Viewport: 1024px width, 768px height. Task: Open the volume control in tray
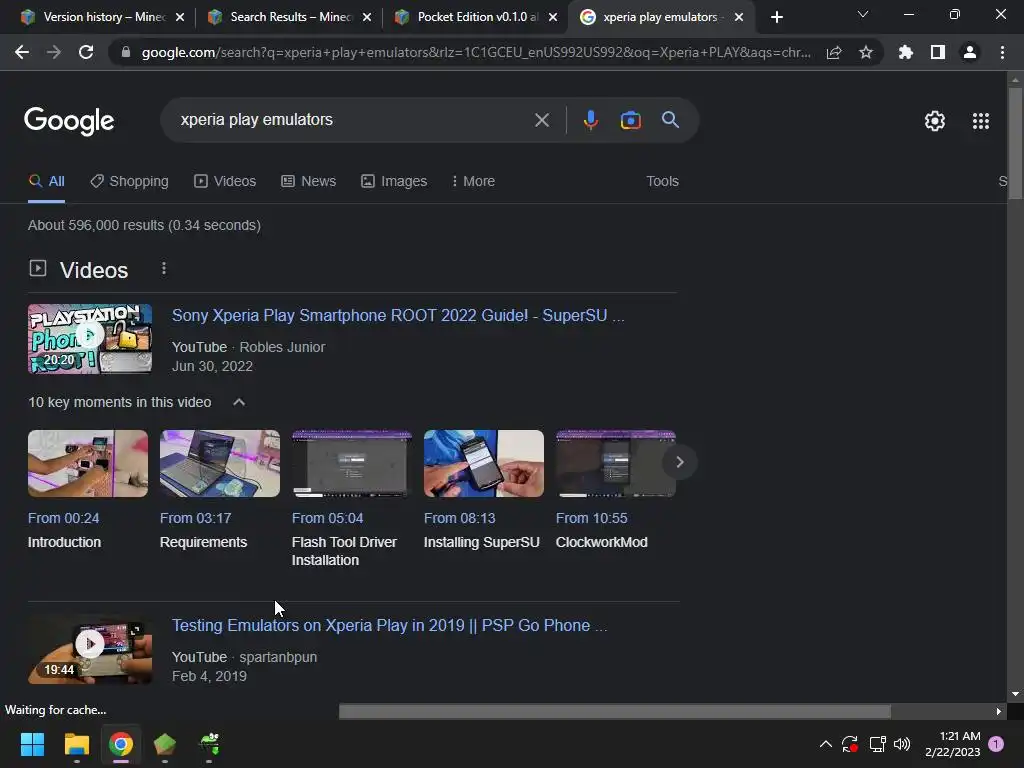click(x=902, y=744)
